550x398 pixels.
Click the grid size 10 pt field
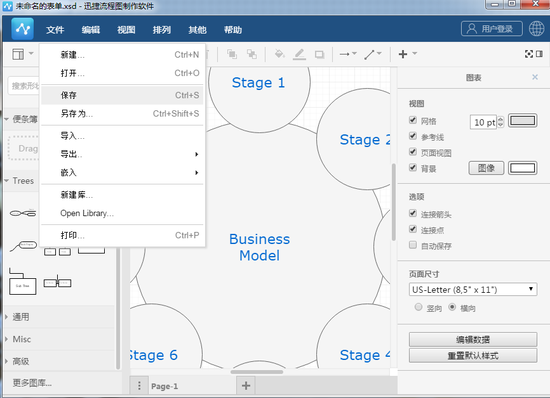484,122
